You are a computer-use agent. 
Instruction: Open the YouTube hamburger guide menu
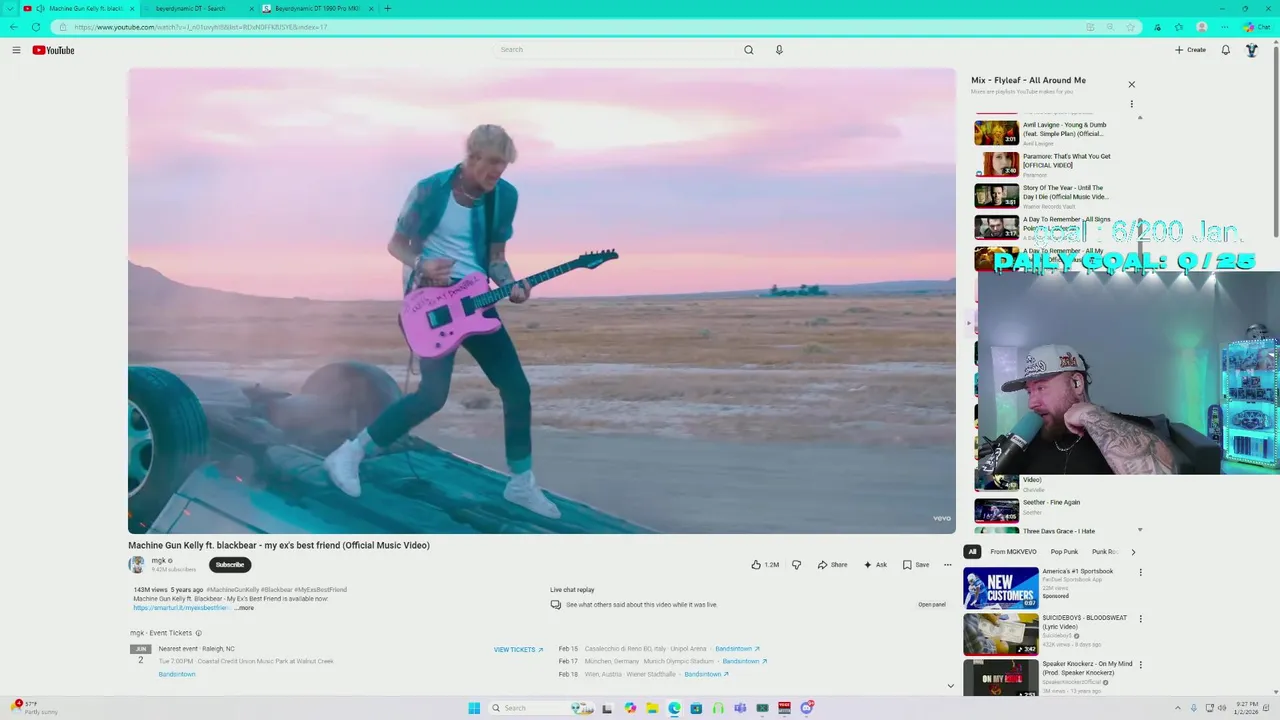pos(16,50)
